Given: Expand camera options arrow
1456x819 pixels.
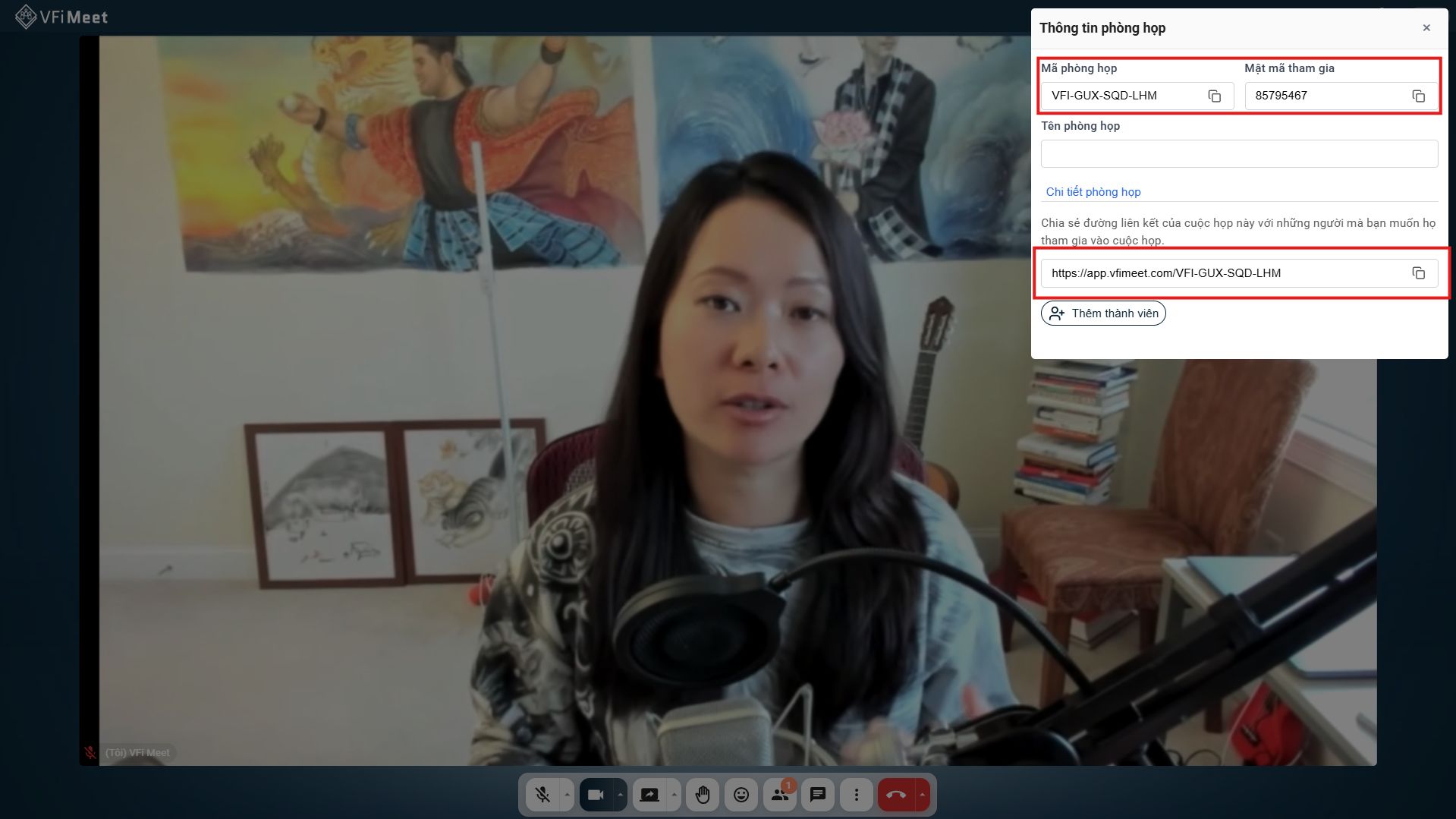Looking at the screenshot, I should [620, 795].
